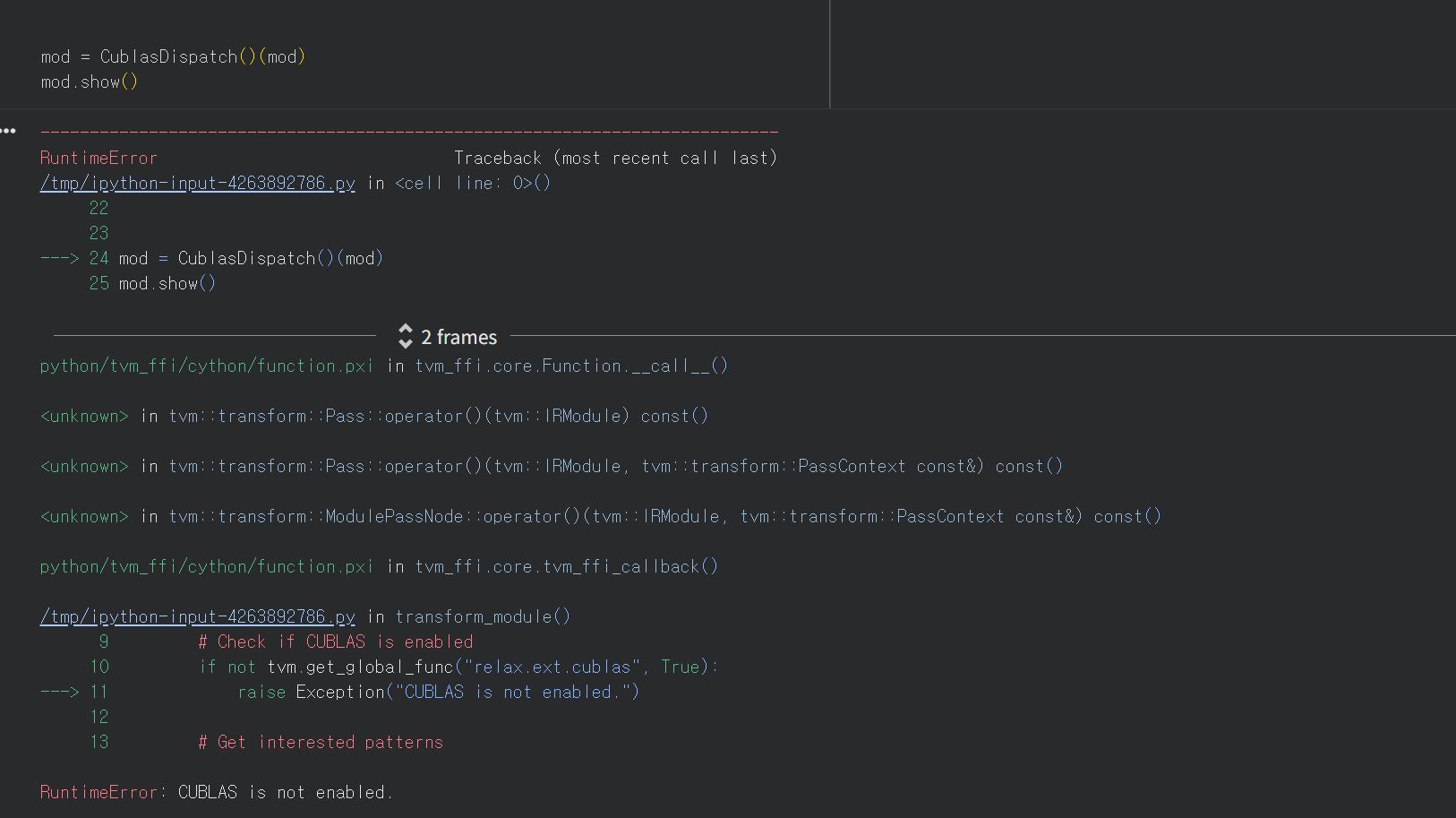Click the mod.show() line in the code cell
The width and height of the screenshot is (1456, 818).
coord(89,82)
